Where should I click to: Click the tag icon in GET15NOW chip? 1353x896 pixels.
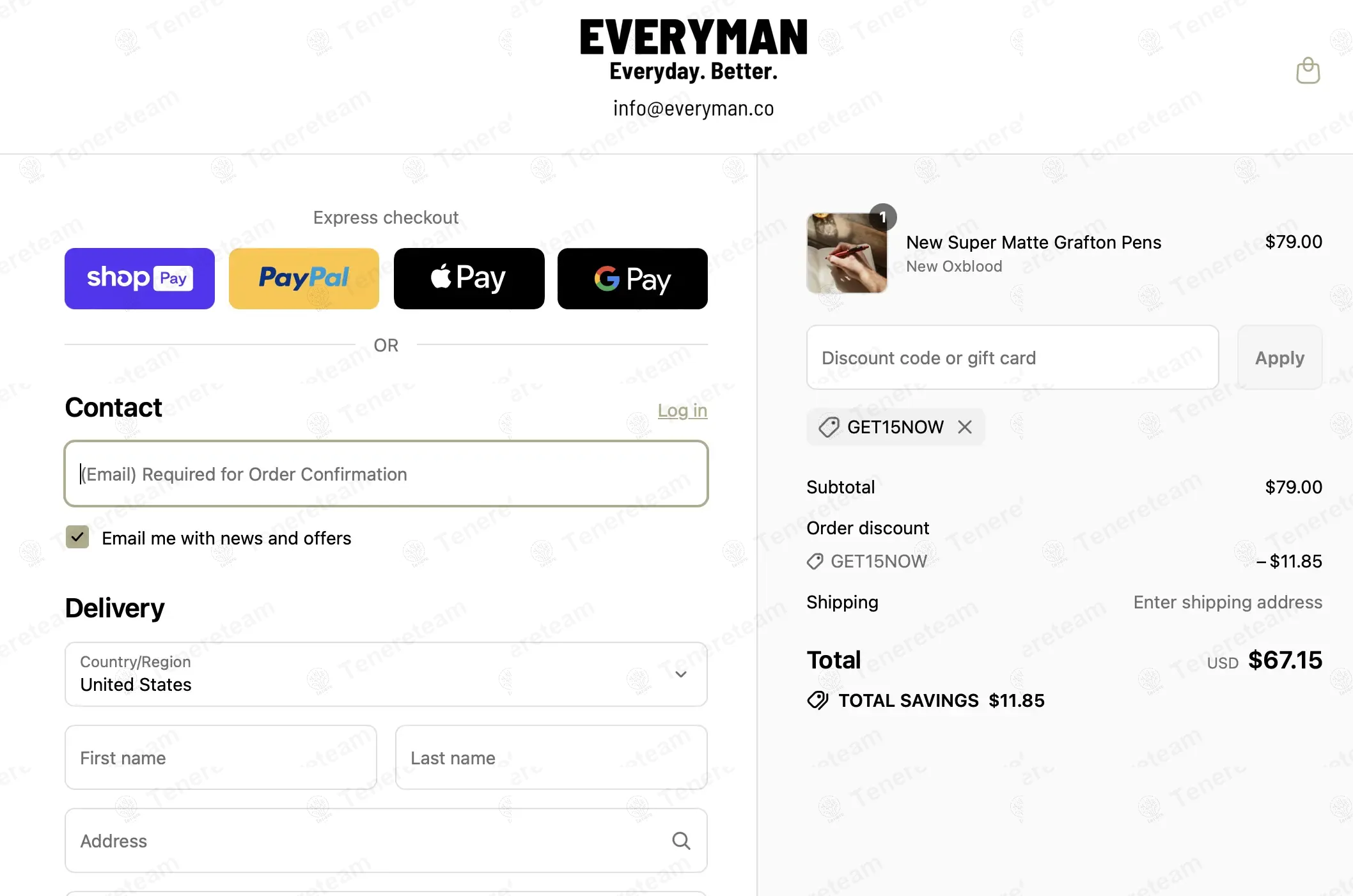pos(829,427)
